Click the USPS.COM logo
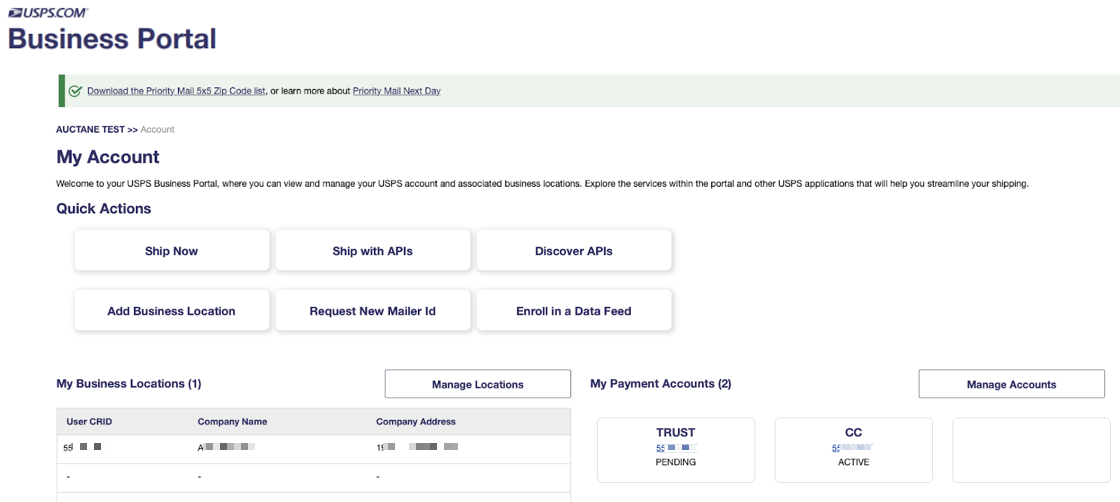Screen dimensions: 1120x502 49,12
